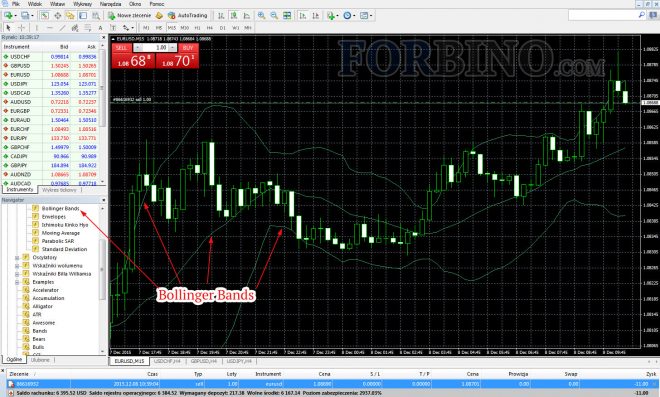Expand the Wskaźniki wolumenu tree node
This screenshot has width=660, height=397.
click(17, 266)
